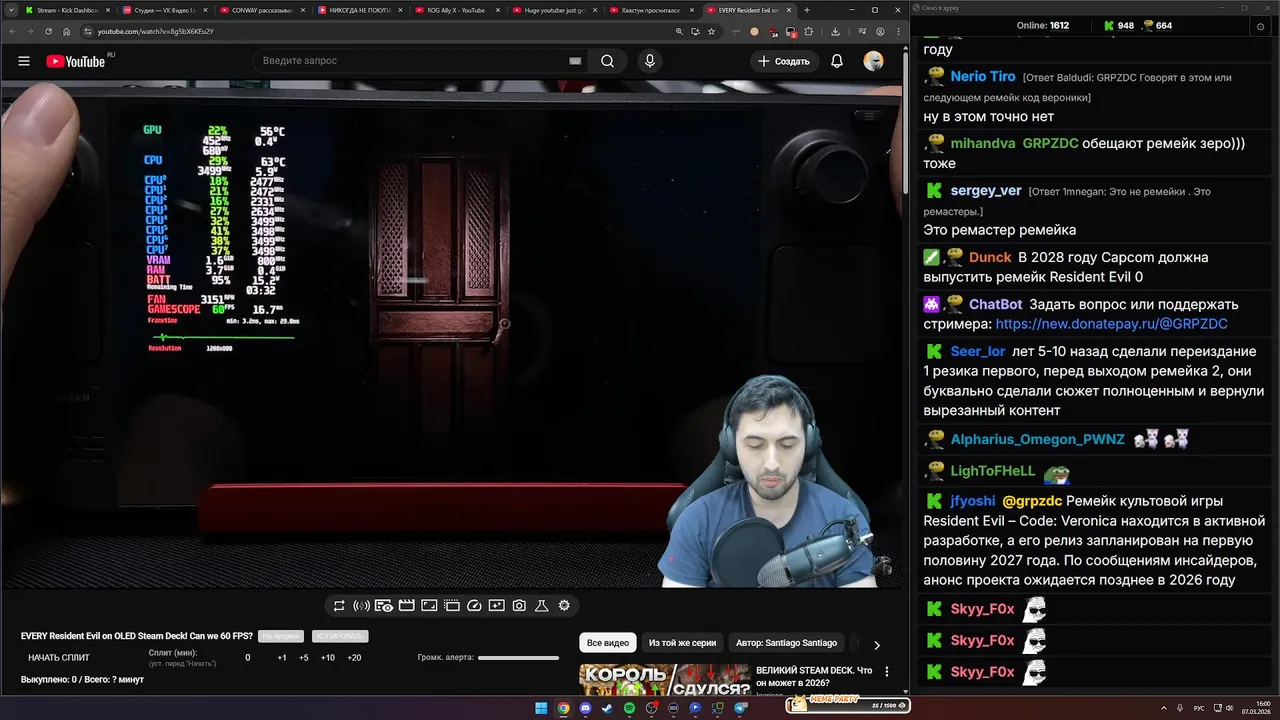The height and width of the screenshot is (720, 1280).
Task: Open the Windows Start button
Action: [541, 708]
